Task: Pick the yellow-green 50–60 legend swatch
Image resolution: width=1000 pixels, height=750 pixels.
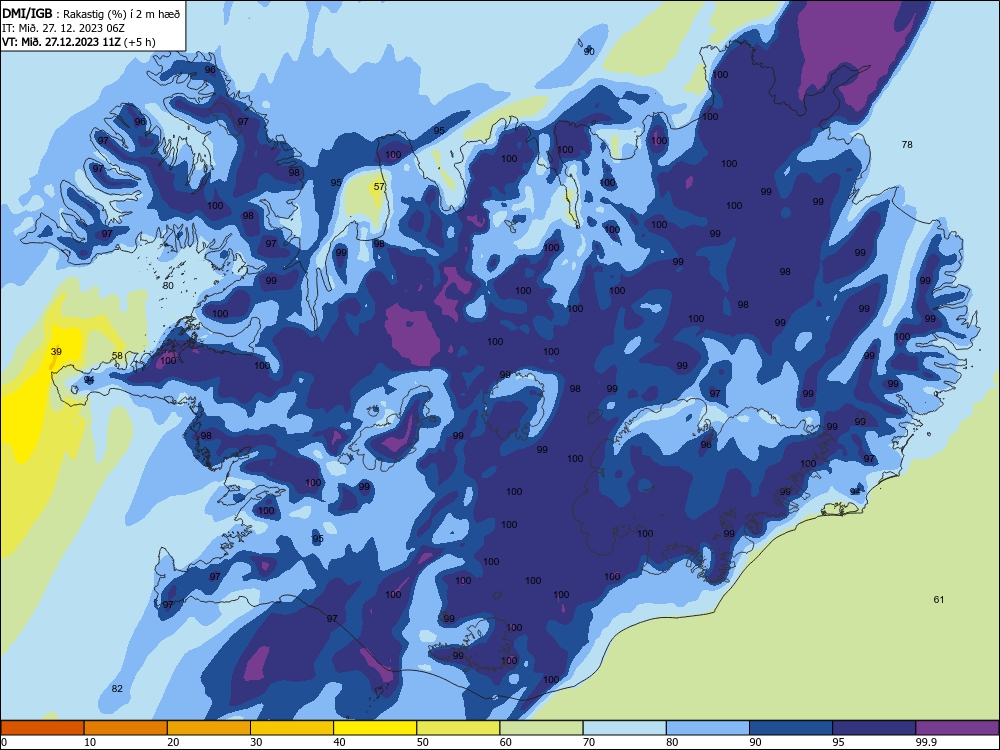Action: (x=458, y=728)
